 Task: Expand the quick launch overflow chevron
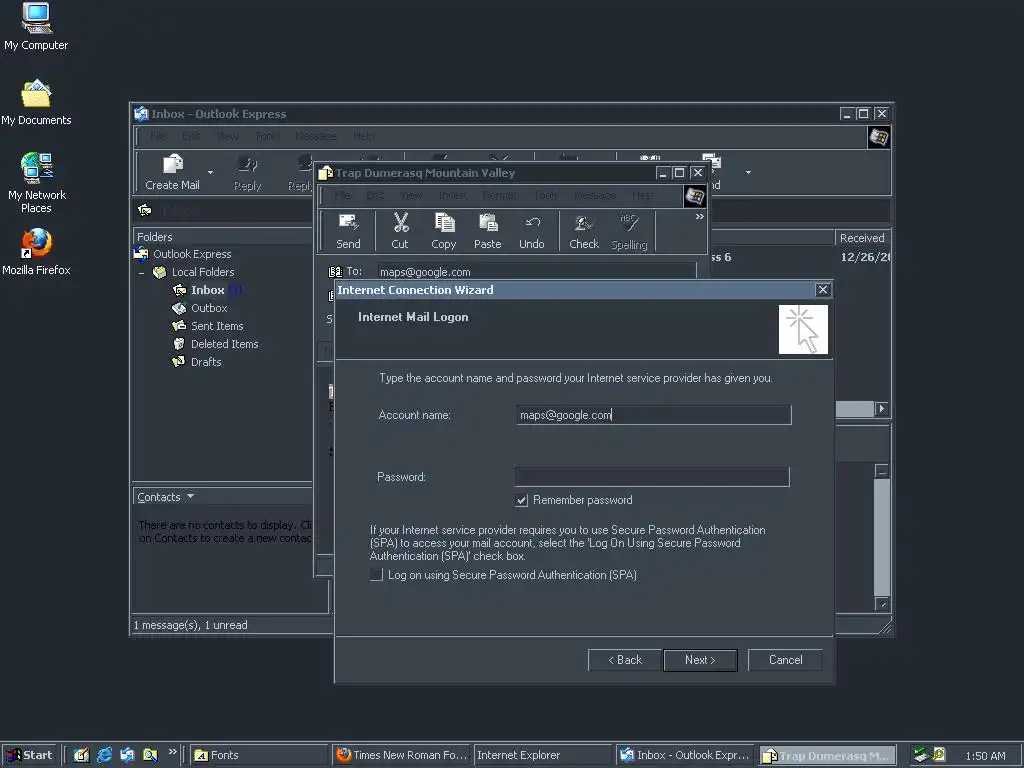(172, 752)
